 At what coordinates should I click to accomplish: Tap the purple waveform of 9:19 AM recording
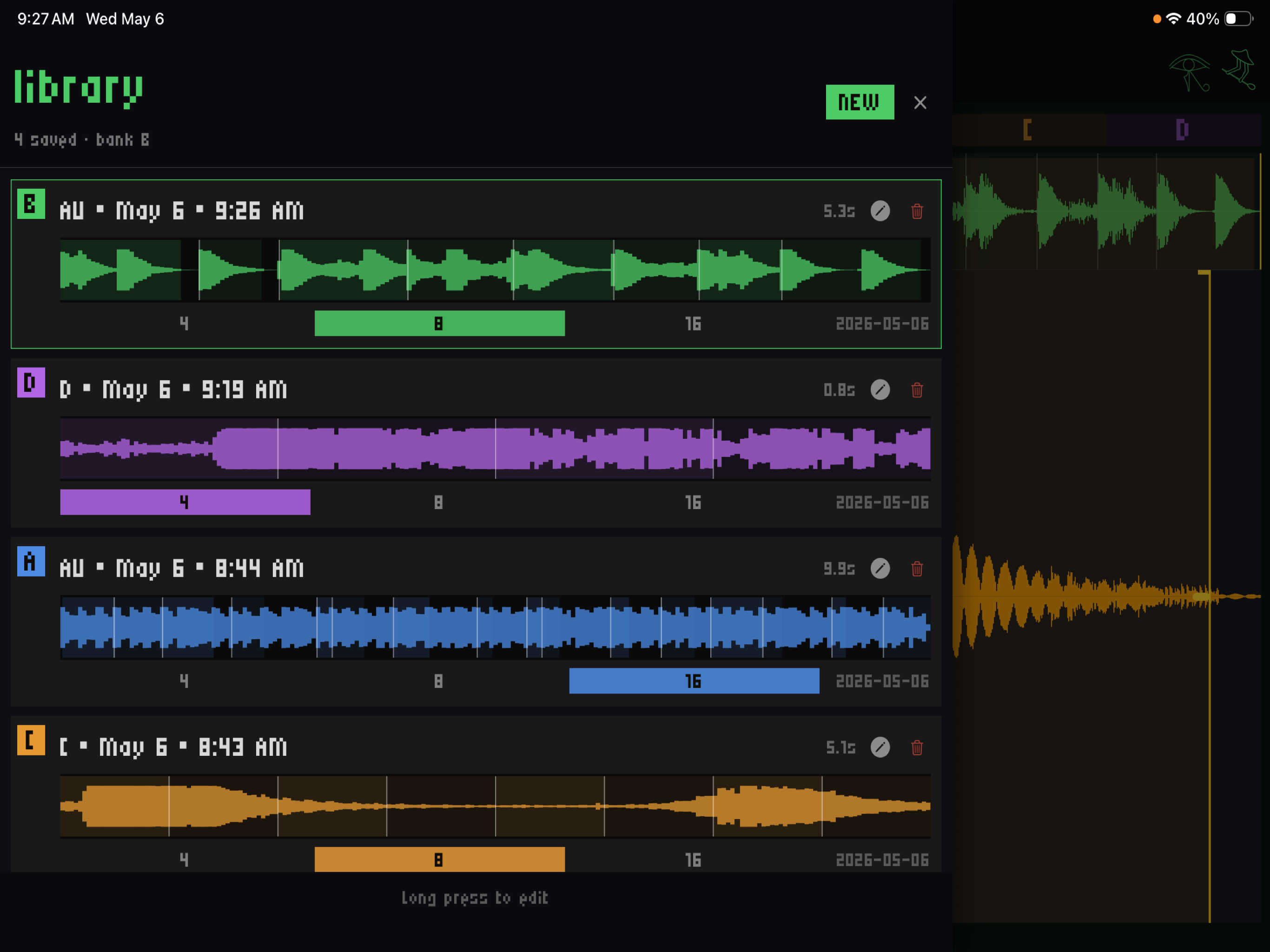coord(495,449)
